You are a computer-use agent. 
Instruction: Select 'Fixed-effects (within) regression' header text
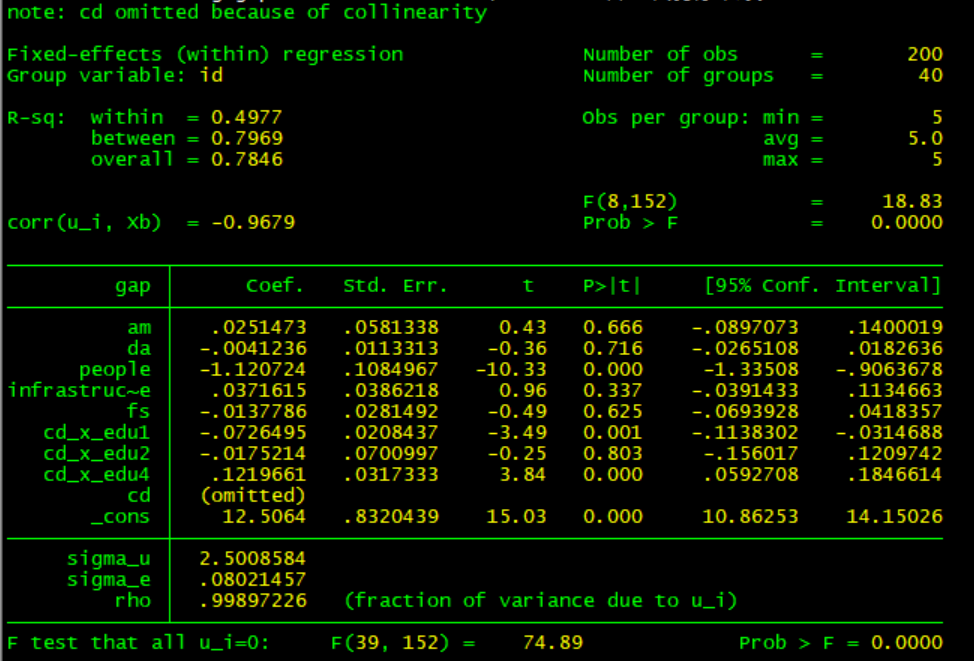pos(205,55)
